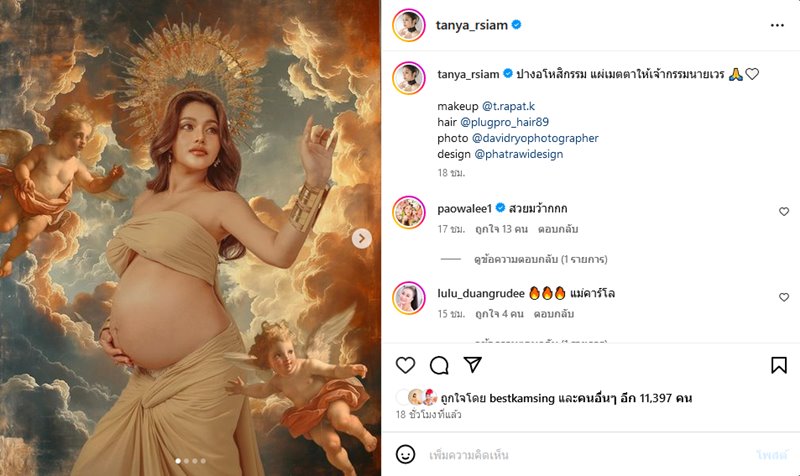Share post via paper plane icon
This screenshot has height=476, width=800.
(x=472, y=365)
